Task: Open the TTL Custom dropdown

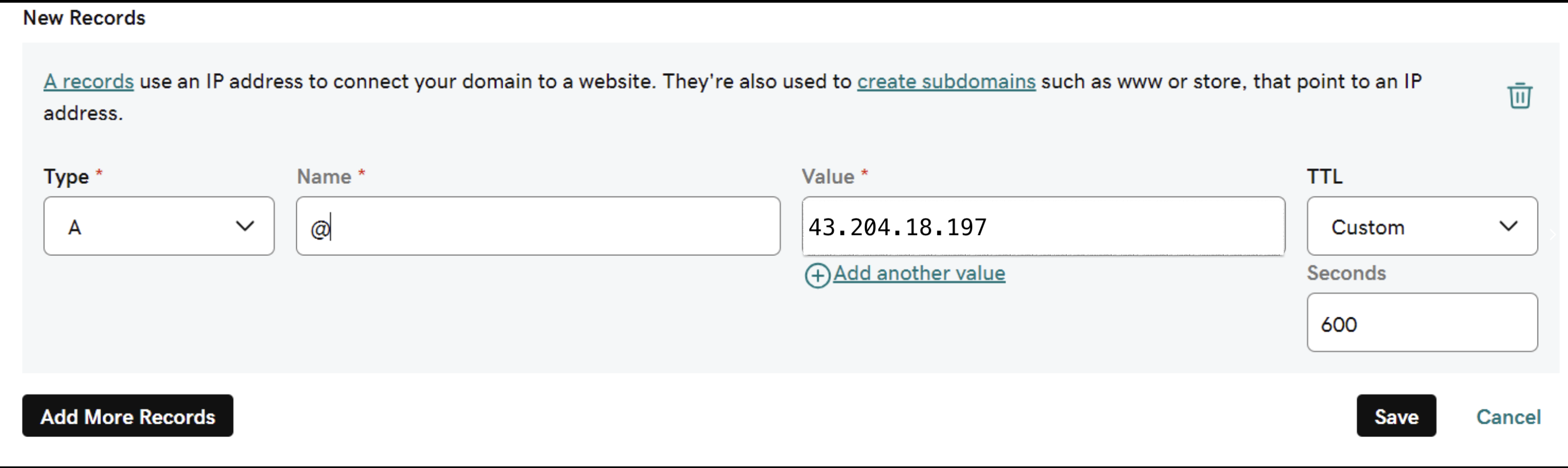Action: point(1421,226)
